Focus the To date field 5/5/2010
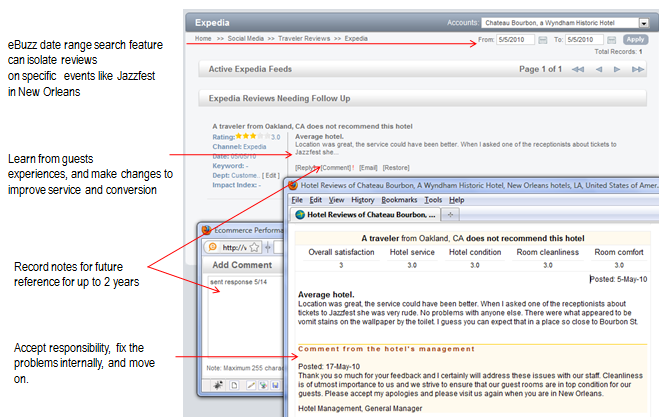The image size is (659, 419). click(x=584, y=40)
